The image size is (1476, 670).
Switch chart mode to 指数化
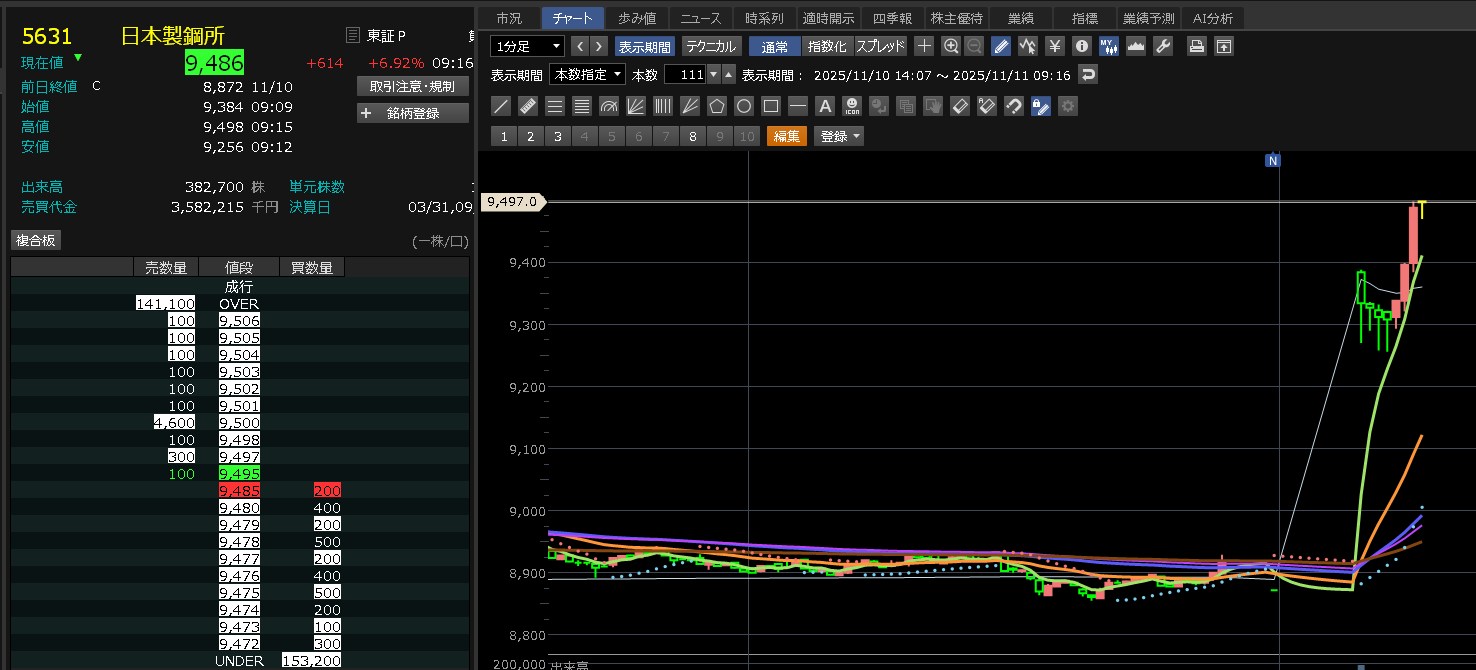(x=827, y=46)
